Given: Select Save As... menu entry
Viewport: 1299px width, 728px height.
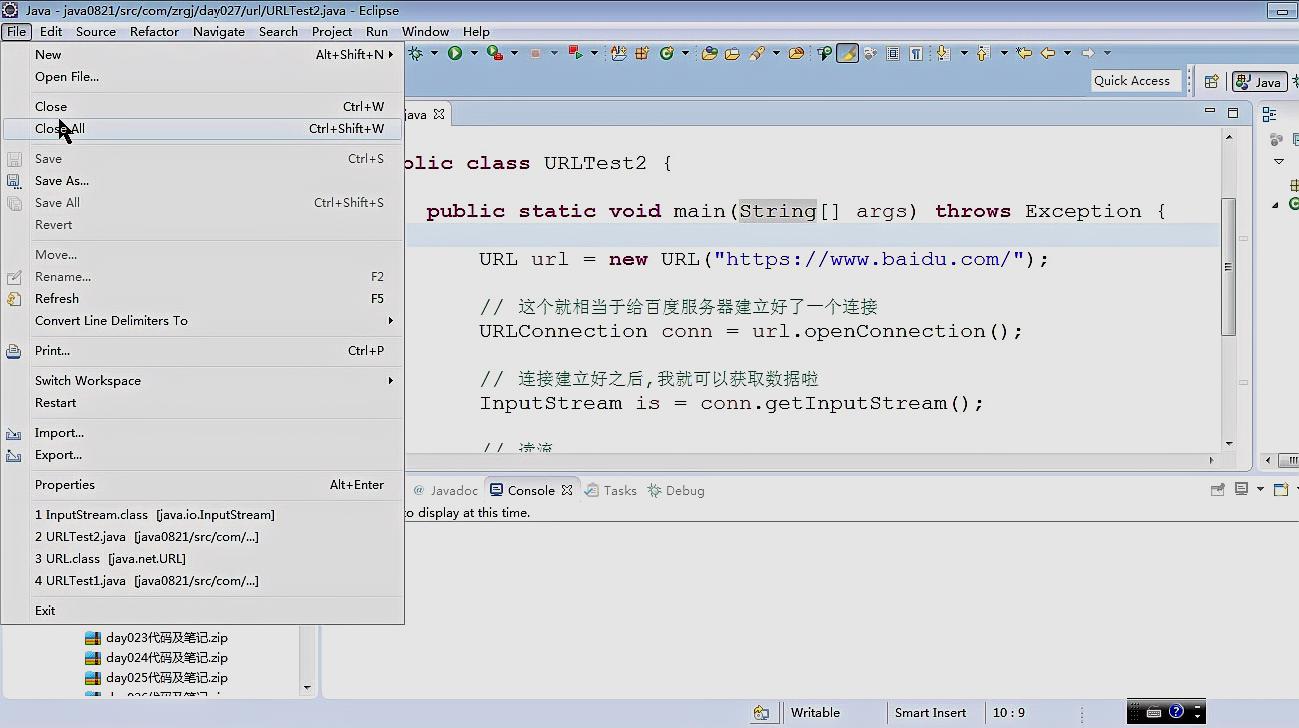Looking at the screenshot, I should click(x=203, y=181).
